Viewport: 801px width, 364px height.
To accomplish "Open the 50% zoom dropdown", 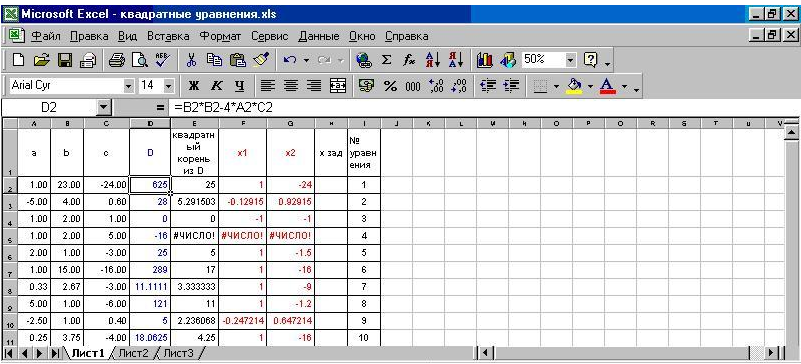I will [571, 60].
